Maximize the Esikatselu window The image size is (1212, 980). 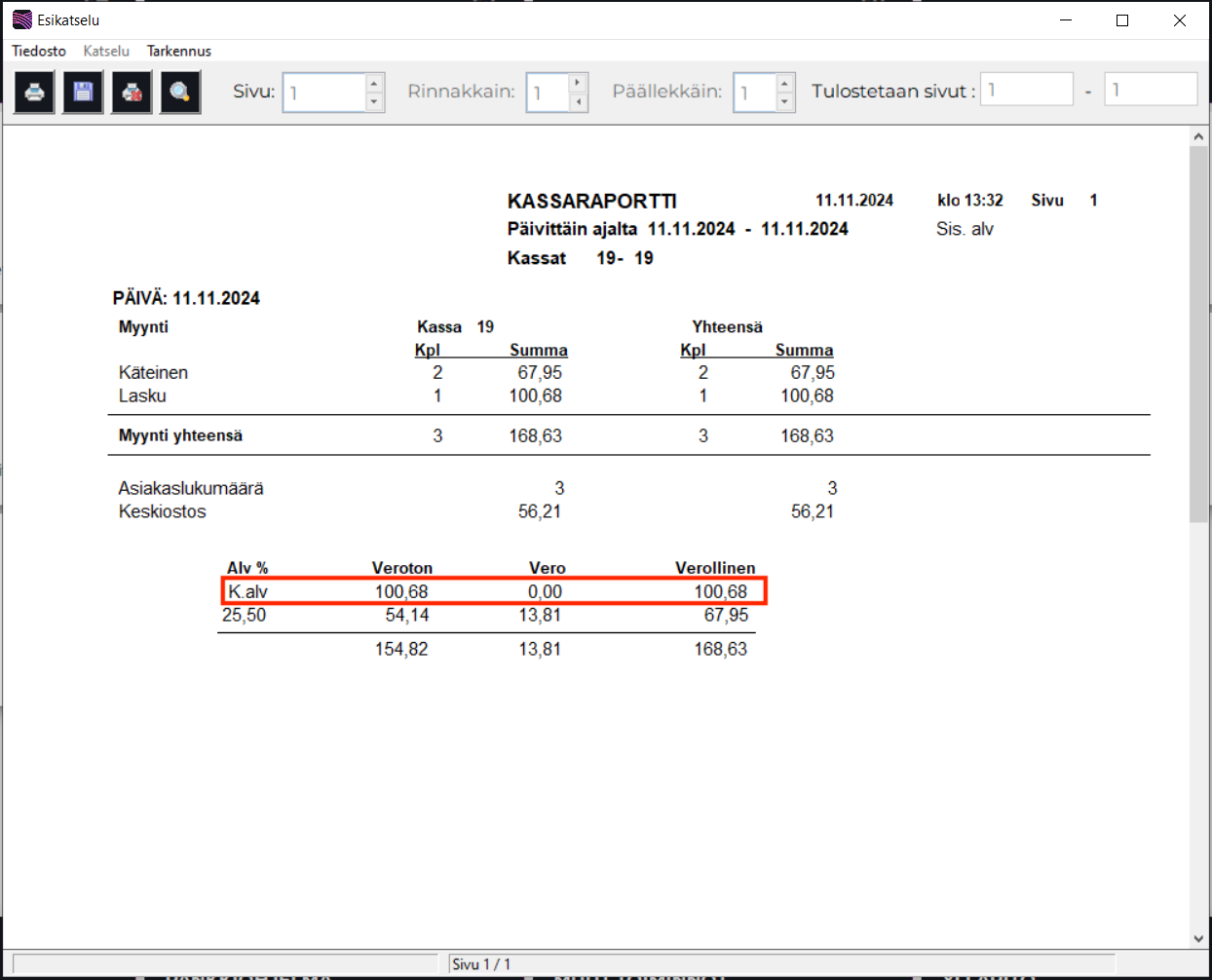(1122, 20)
